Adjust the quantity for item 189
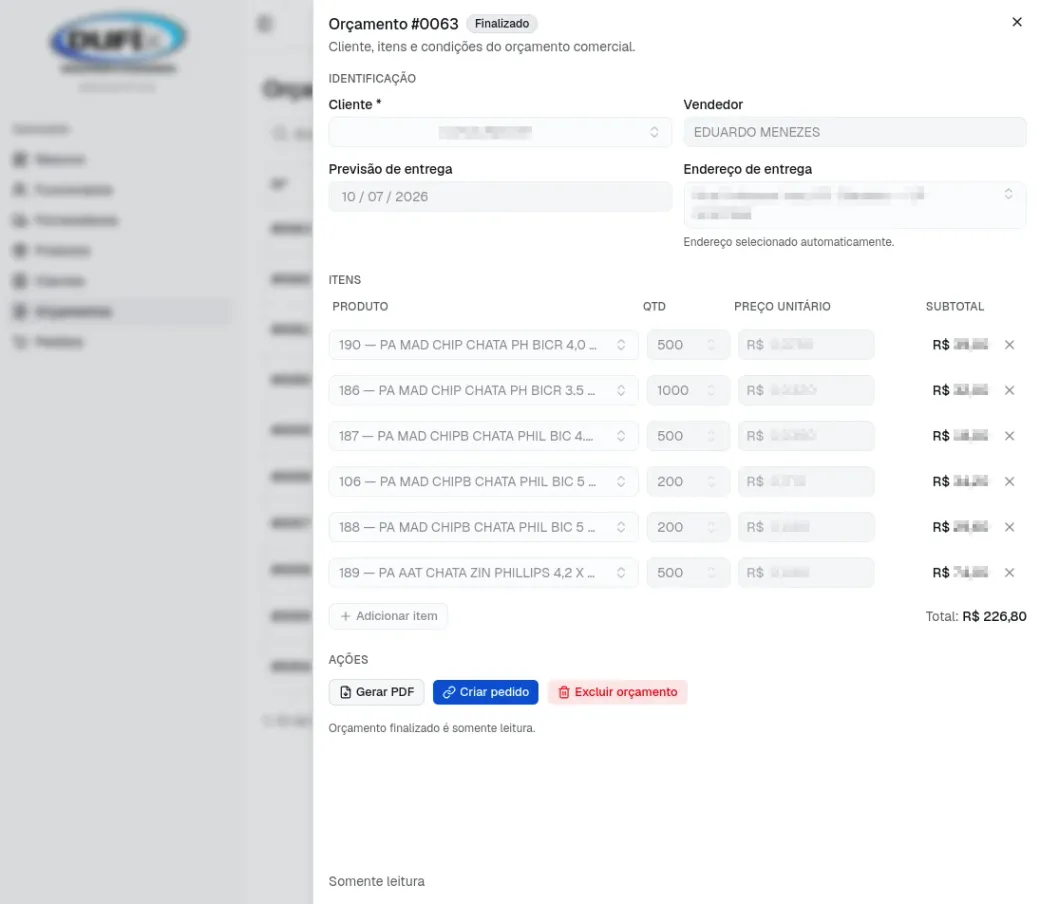This screenshot has height=904, width=1040. (x=688, y=572)
